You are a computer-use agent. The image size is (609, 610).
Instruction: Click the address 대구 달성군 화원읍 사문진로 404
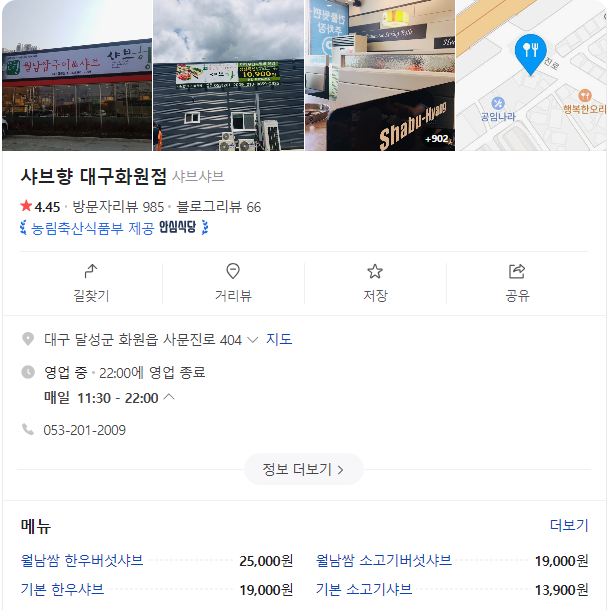coord(143,340)
